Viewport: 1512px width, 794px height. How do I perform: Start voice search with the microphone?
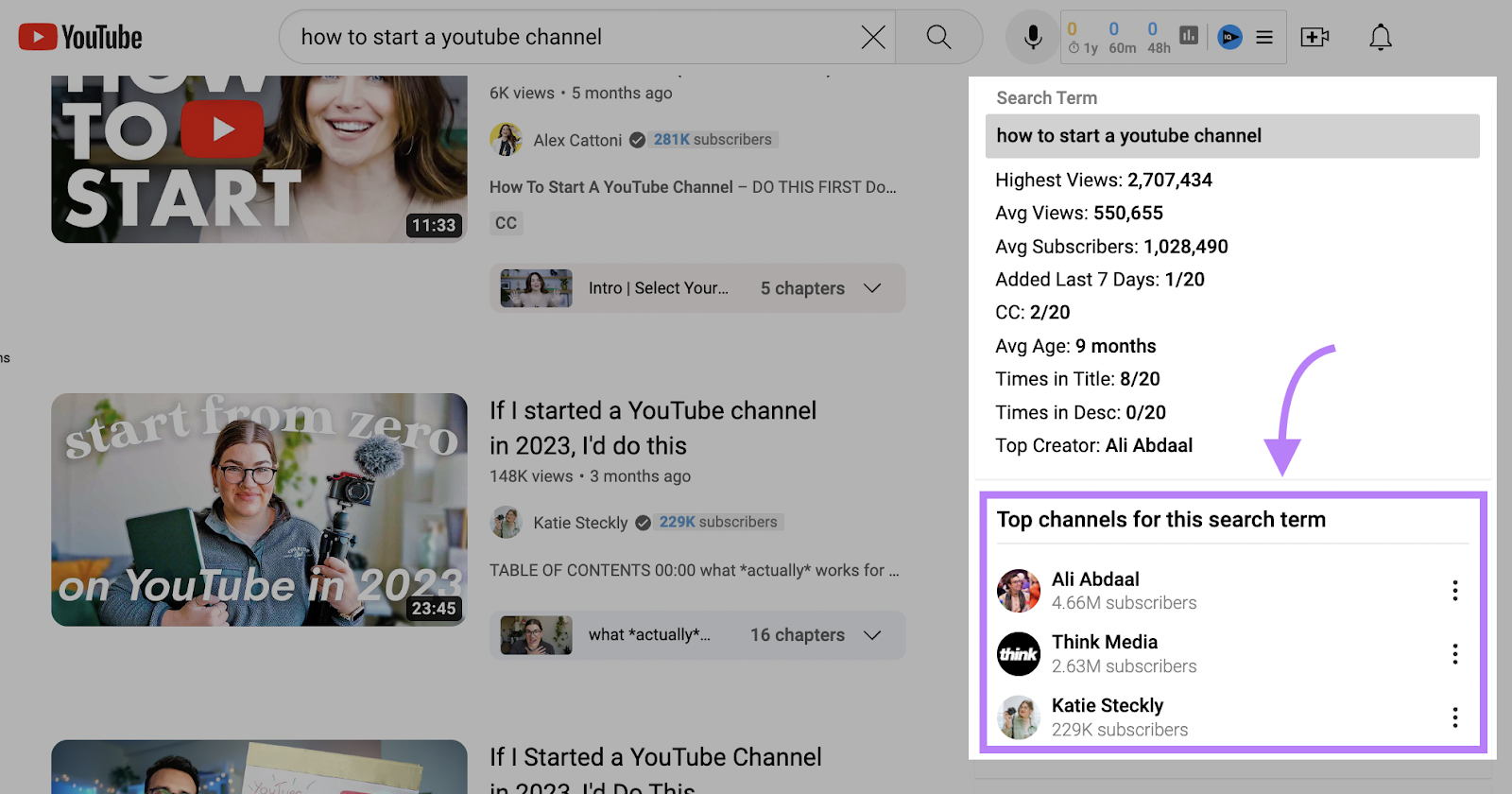[x=1033, y=37]
